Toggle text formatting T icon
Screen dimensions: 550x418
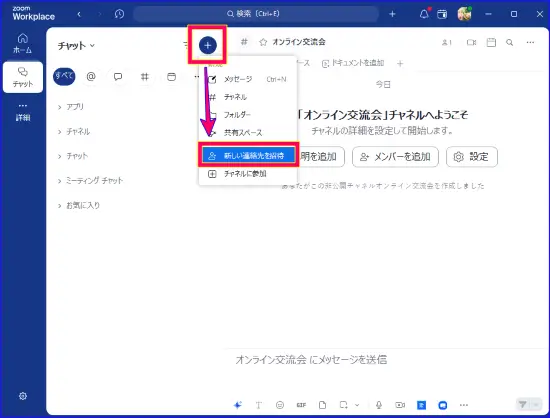coord(259,405)
